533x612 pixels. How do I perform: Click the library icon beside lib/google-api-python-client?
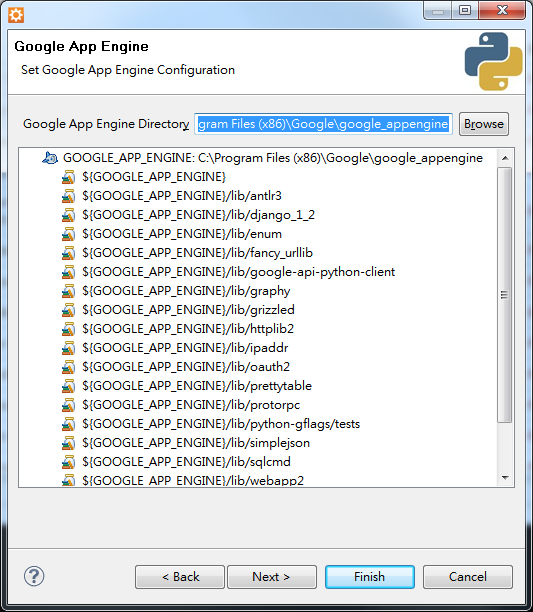click(x=68, y=272)
